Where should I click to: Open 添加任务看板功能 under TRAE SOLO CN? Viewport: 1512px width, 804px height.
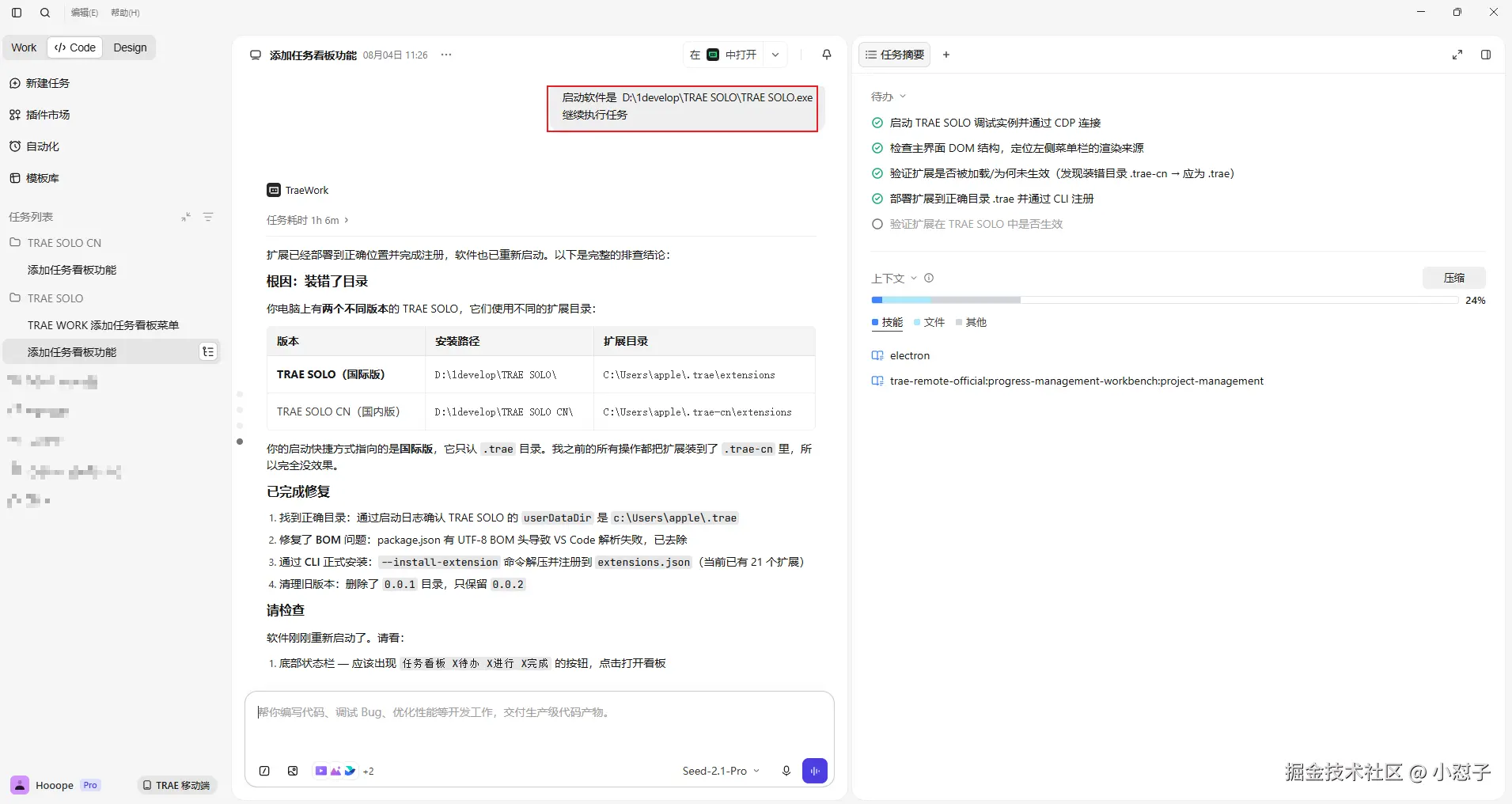coord(72,270)
